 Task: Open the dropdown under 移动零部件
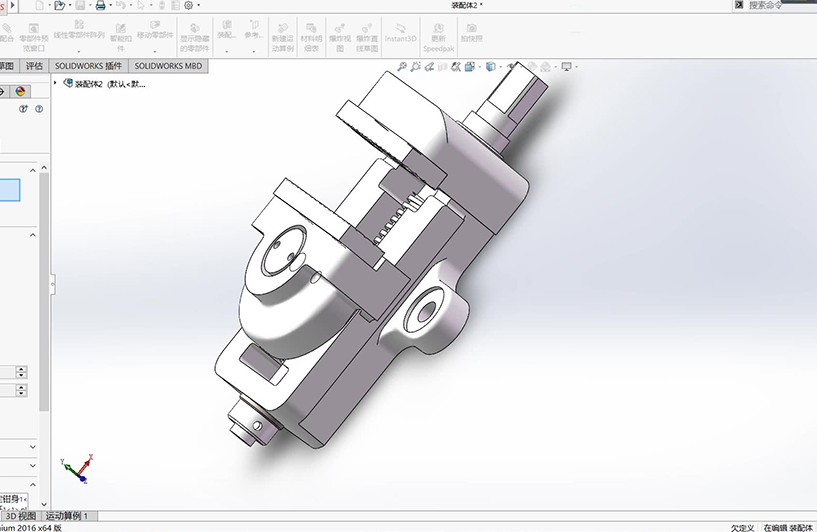pos(155,52)
